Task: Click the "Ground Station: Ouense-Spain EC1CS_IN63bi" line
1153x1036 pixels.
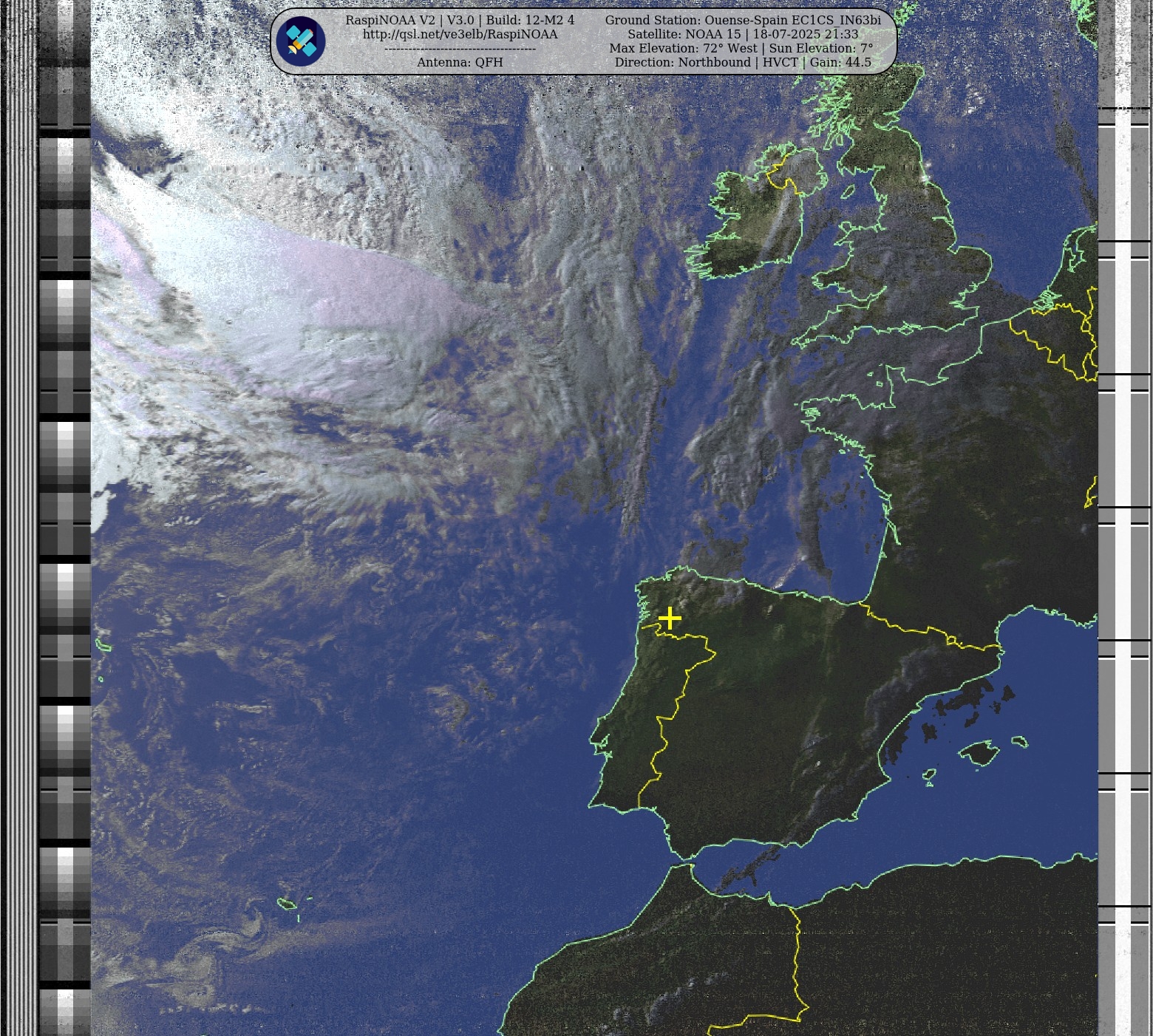Action: pyautogui.click(x=743, y=21)
